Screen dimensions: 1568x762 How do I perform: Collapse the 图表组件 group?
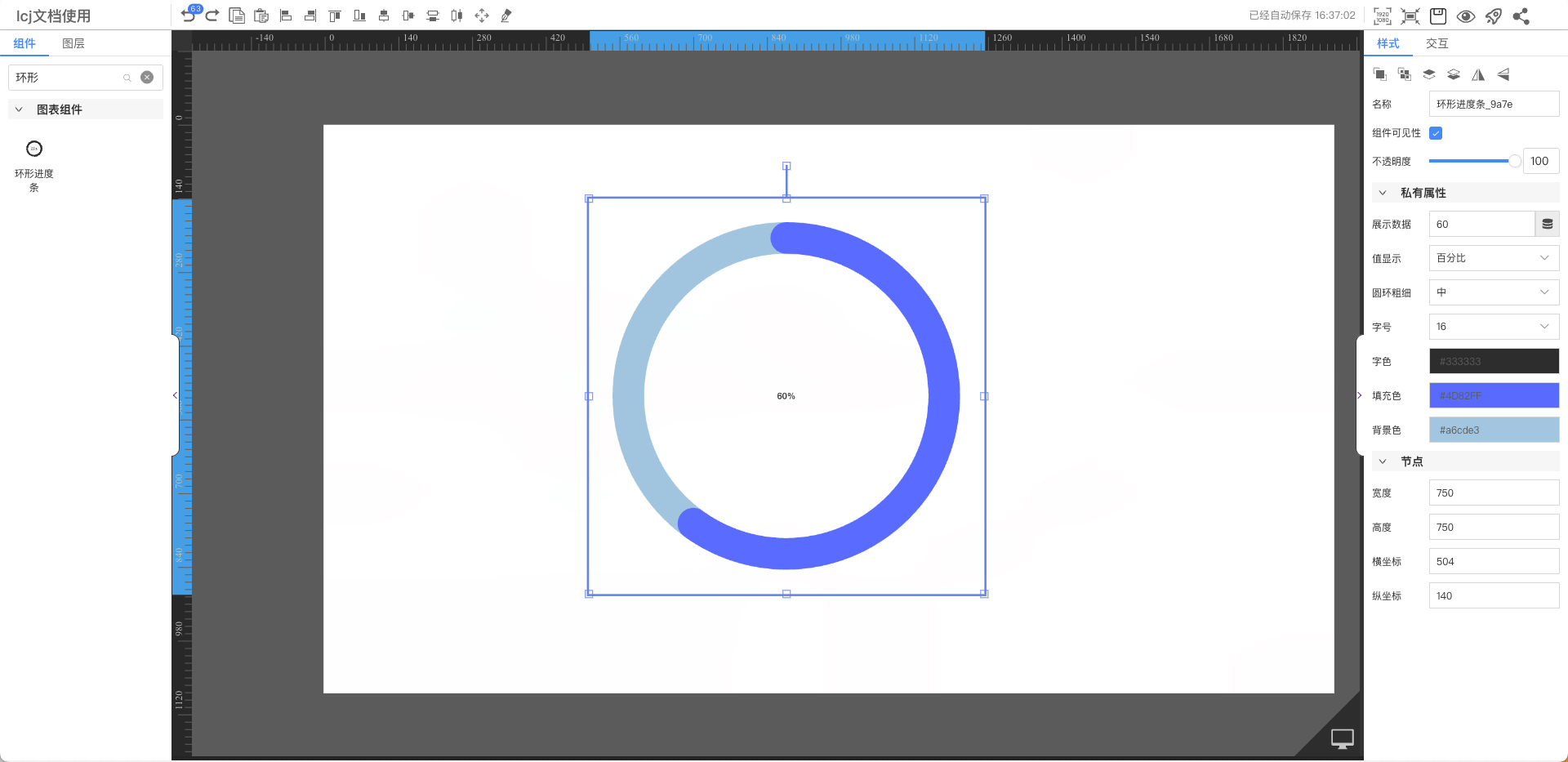(x=19, y=109)
